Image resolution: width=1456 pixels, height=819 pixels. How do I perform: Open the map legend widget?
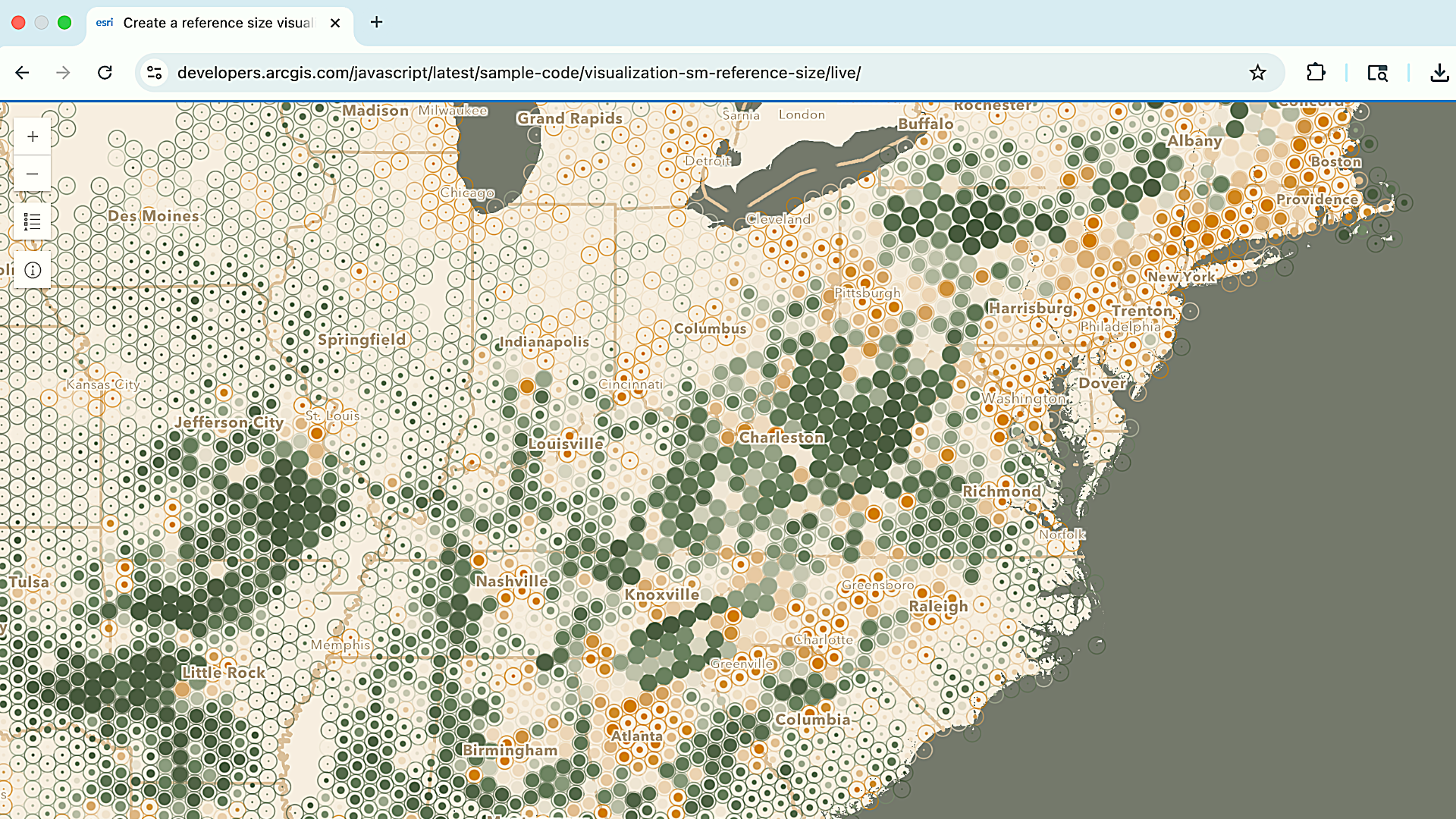33,221
